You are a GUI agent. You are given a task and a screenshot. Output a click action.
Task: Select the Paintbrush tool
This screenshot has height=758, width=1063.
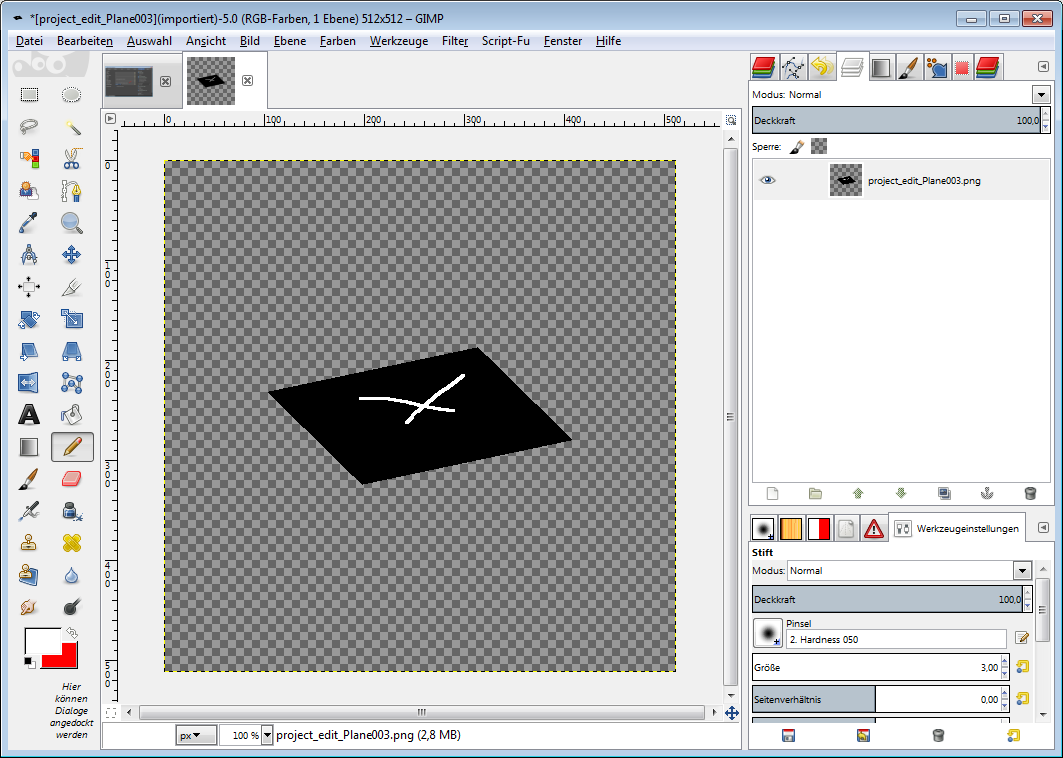[x=29, y=479]
